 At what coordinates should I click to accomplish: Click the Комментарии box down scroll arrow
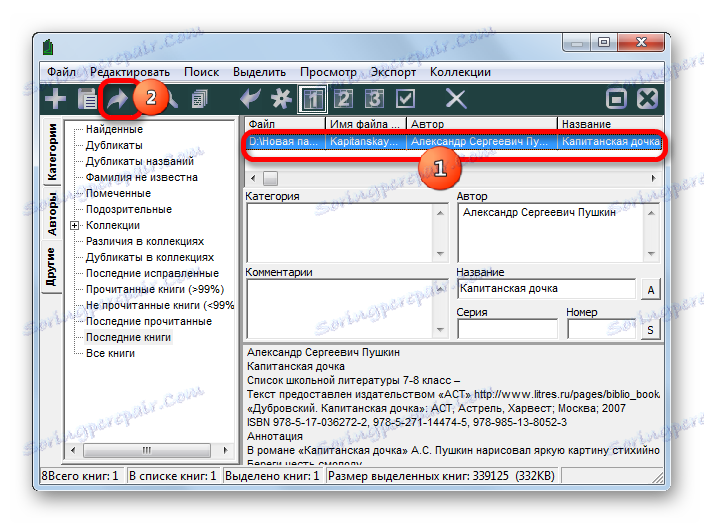pos(440,330)
